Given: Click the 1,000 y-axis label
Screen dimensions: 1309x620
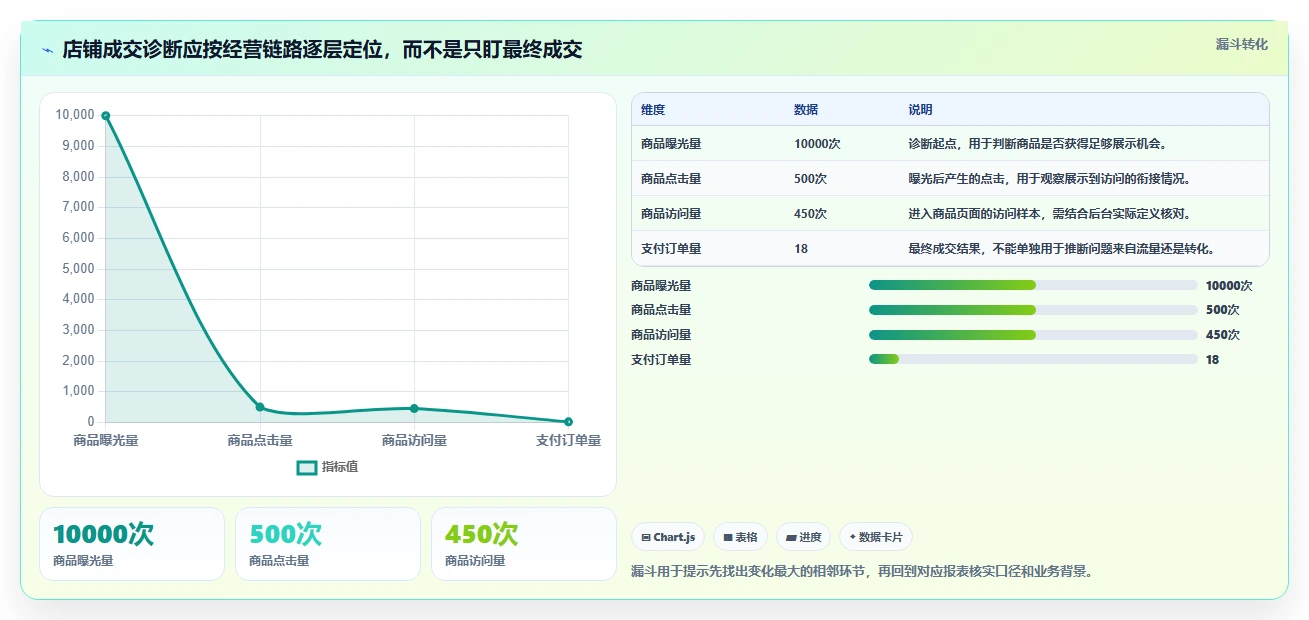Looking at the screenshot, I should 78,391.
